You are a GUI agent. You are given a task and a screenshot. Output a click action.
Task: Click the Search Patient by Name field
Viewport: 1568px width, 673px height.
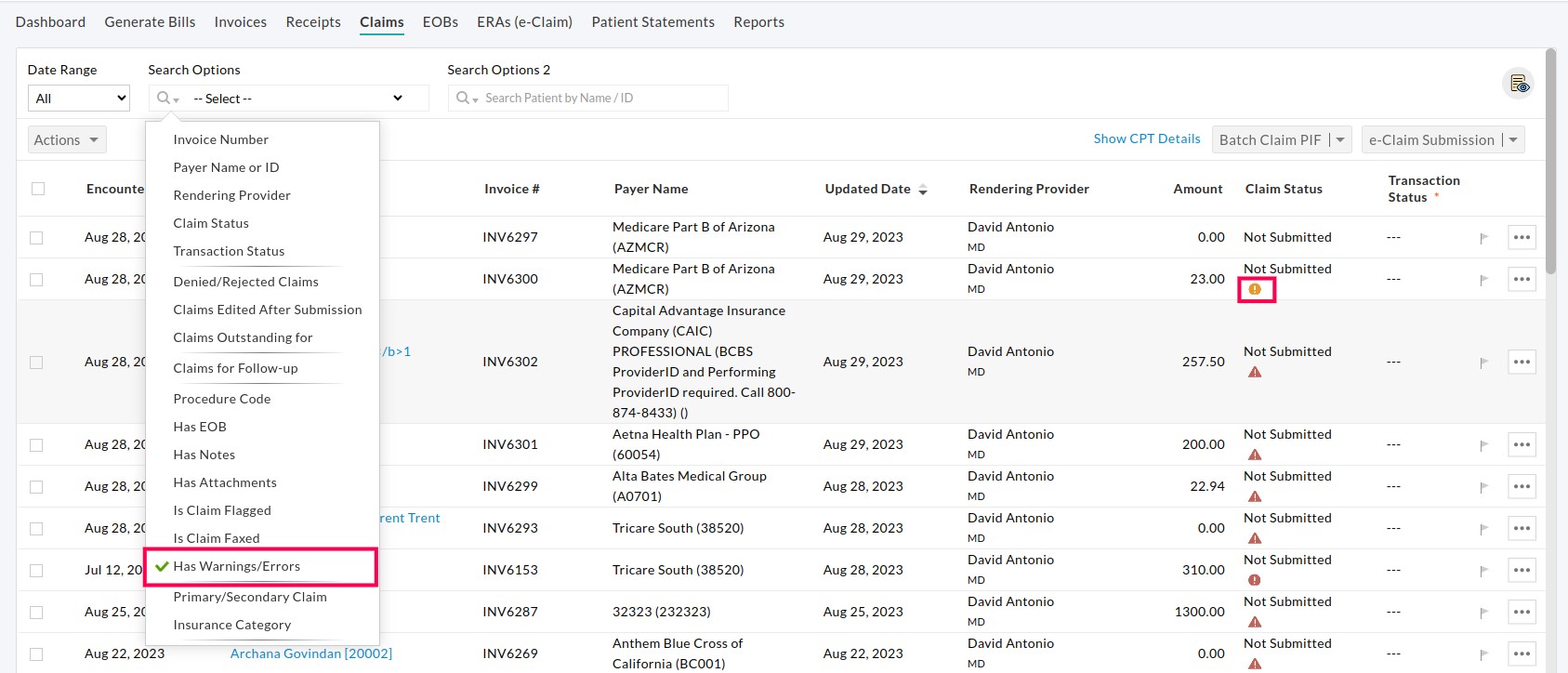pos(604,98)
